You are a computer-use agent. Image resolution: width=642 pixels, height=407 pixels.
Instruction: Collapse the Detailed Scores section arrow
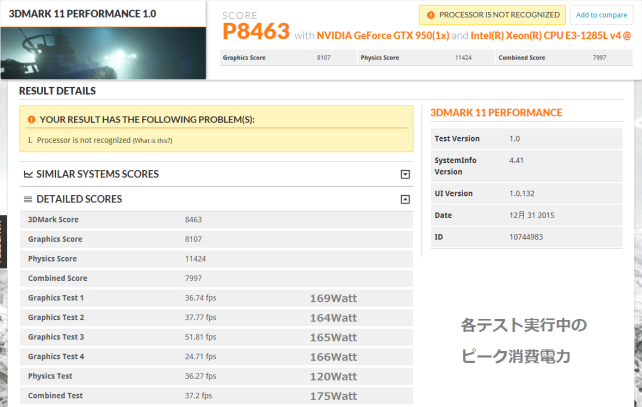click(x=405, y=199)
